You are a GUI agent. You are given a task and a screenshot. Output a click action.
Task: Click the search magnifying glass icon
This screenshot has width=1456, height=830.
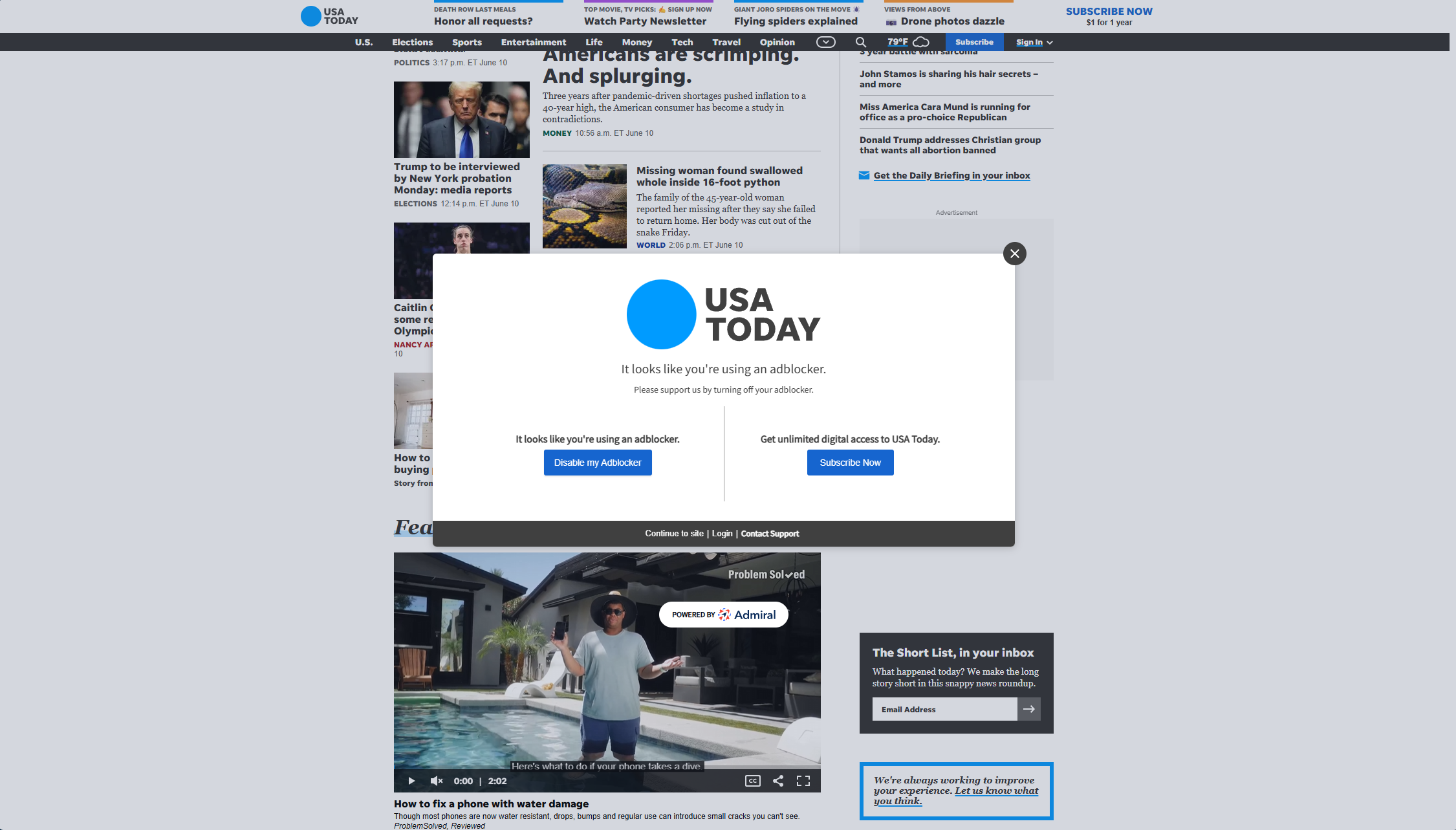pos(860,42)
